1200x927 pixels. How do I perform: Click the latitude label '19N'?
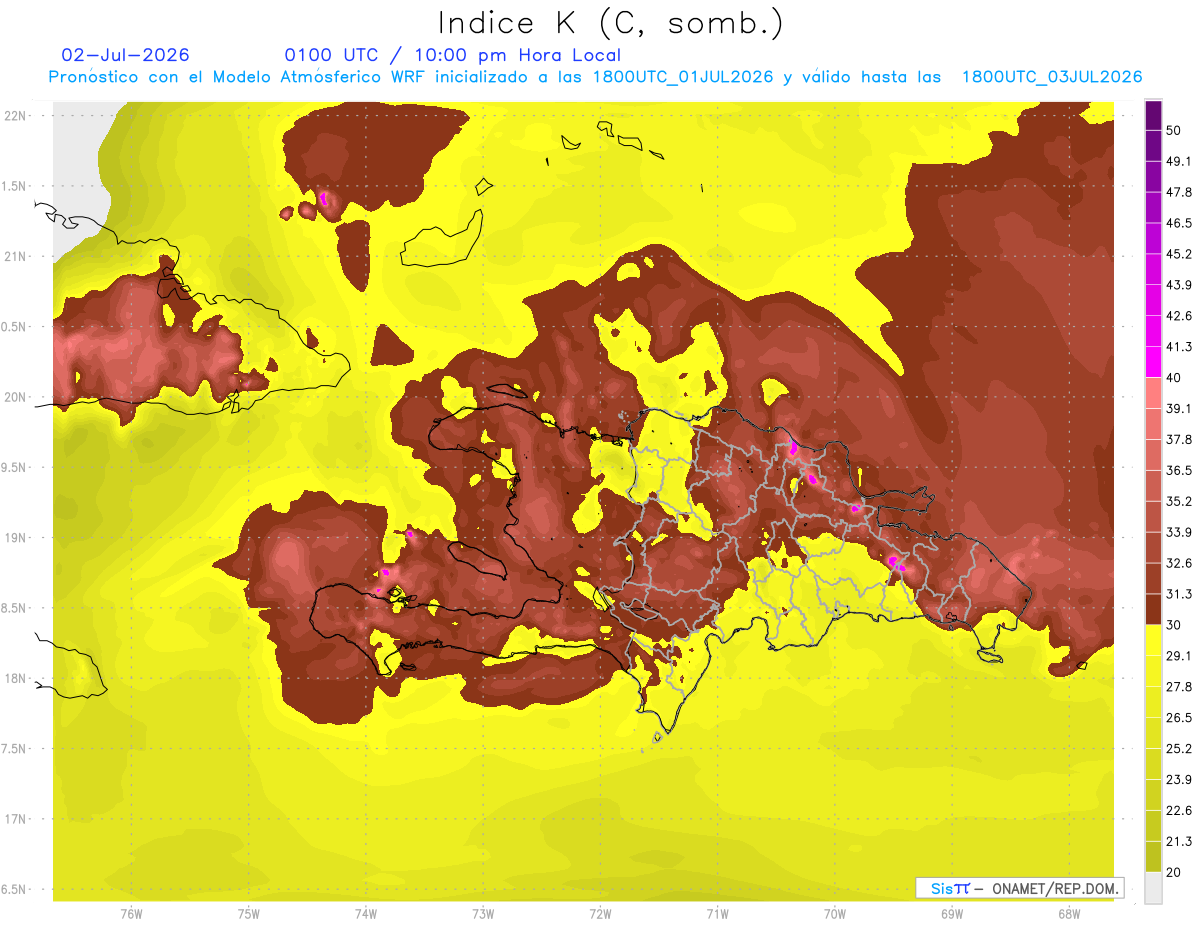pyautogui.click(x=16, y=538)
